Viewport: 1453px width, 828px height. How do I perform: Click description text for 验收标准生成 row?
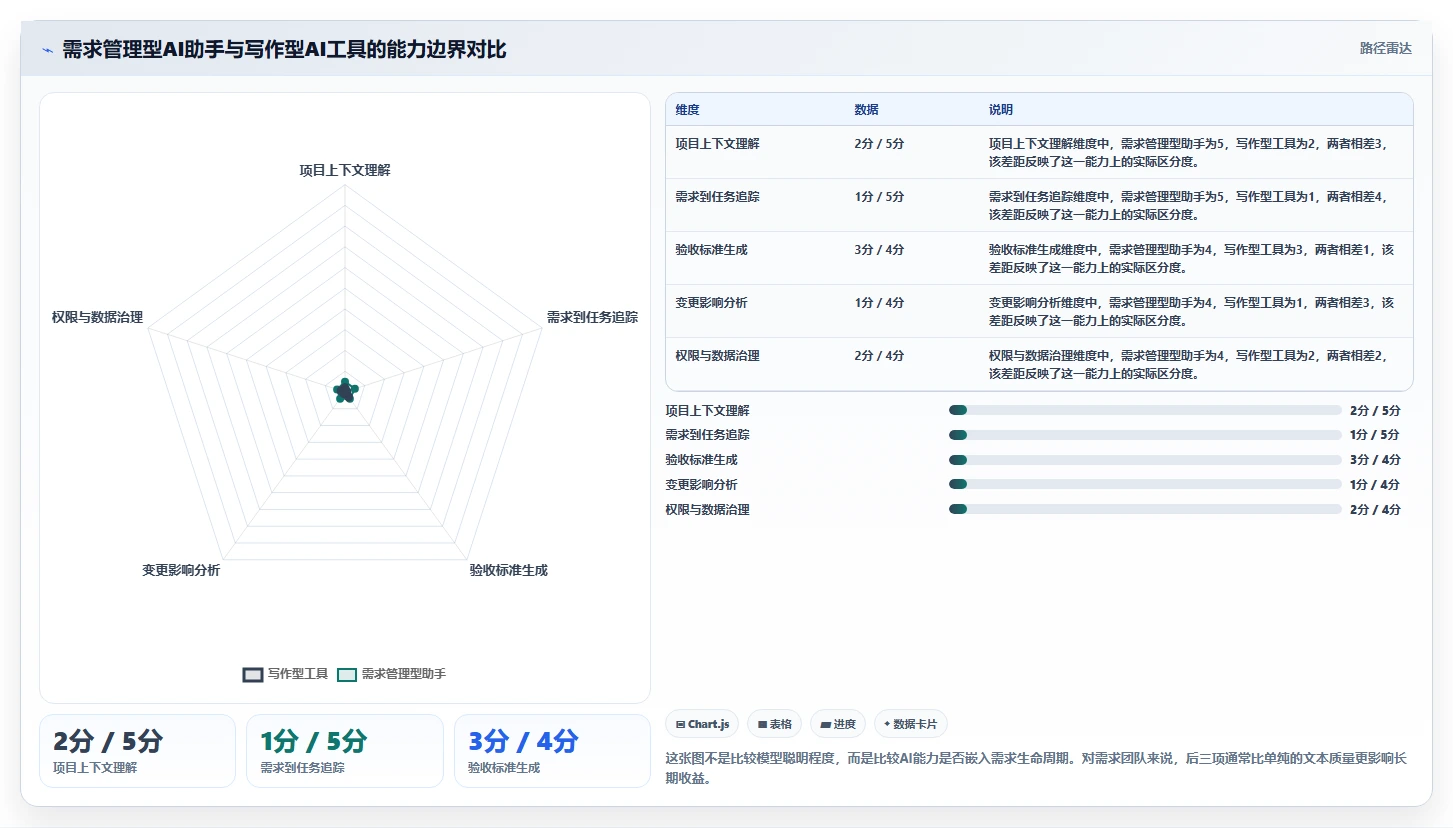point(1191,258)
